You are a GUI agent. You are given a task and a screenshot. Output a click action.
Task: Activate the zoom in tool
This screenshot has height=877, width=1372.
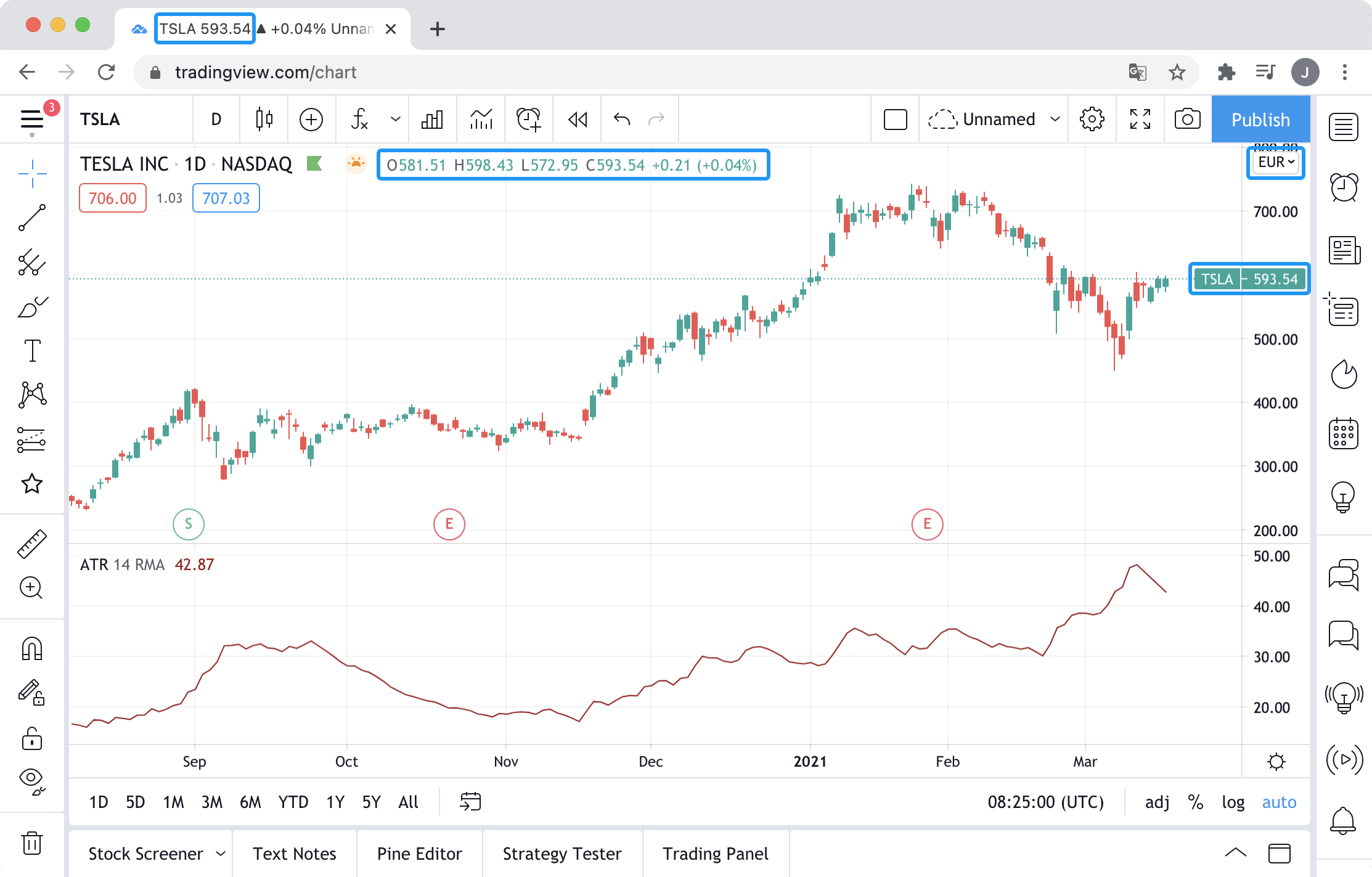point(31,588)
